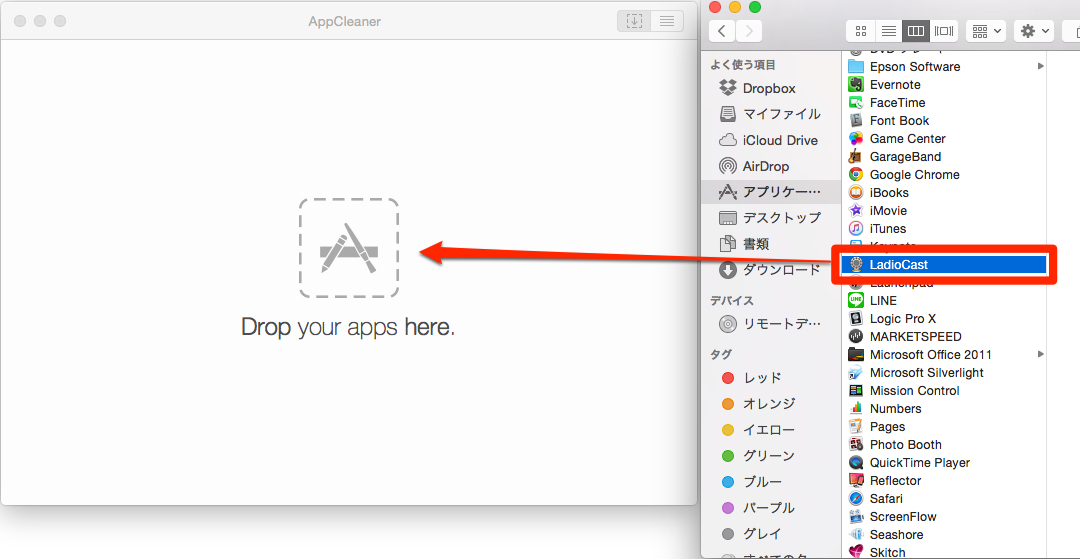Screen dimensions: 1080x559
Task: Select the Safari app icon
Action: tap(856, 498)
